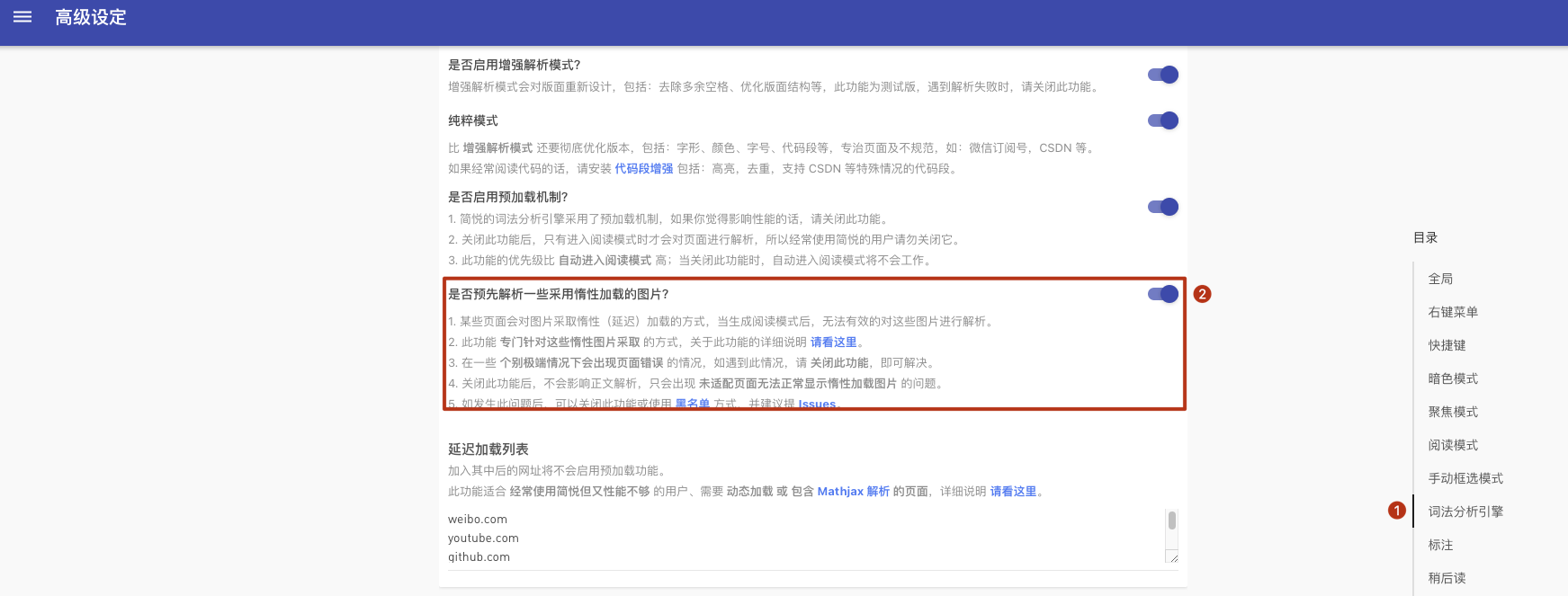Open the Issues link

pyautogui.click(x=817, y=404)
